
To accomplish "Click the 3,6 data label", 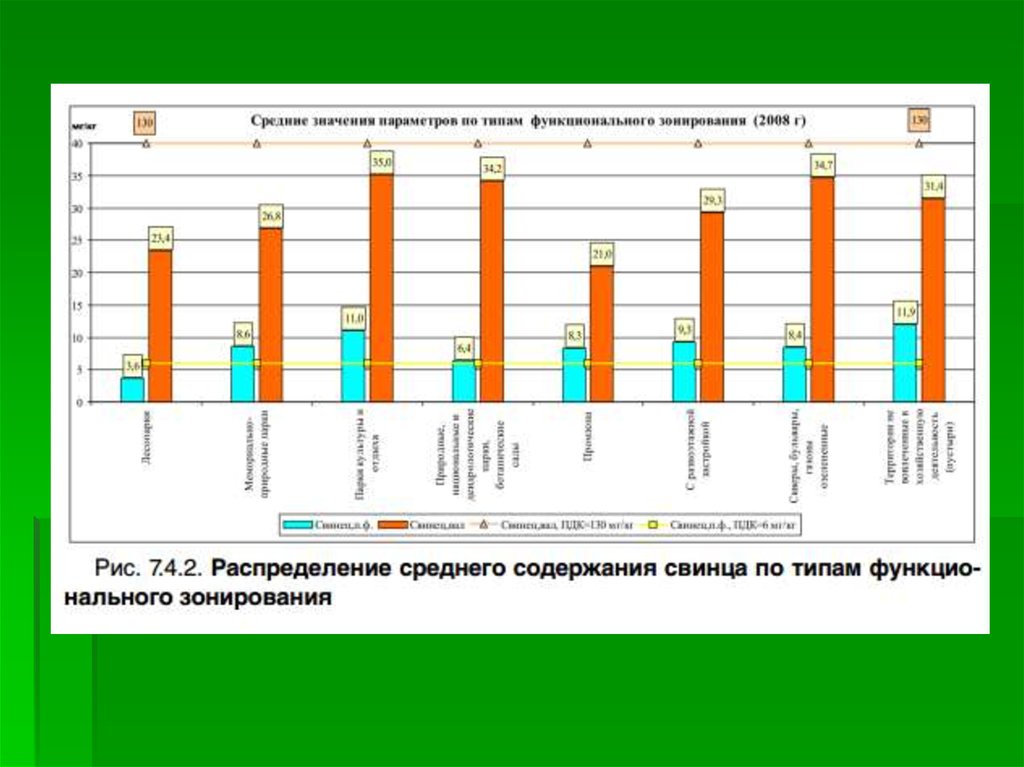I will (133, 364).
